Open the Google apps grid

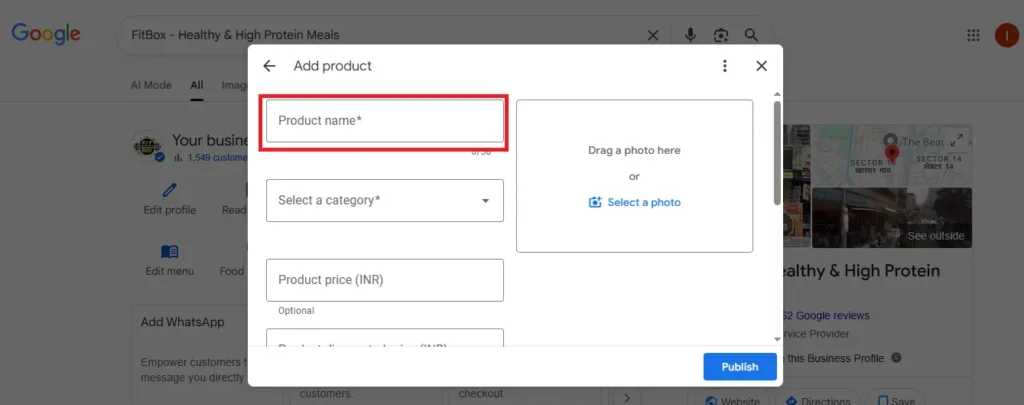pos(973,35)
